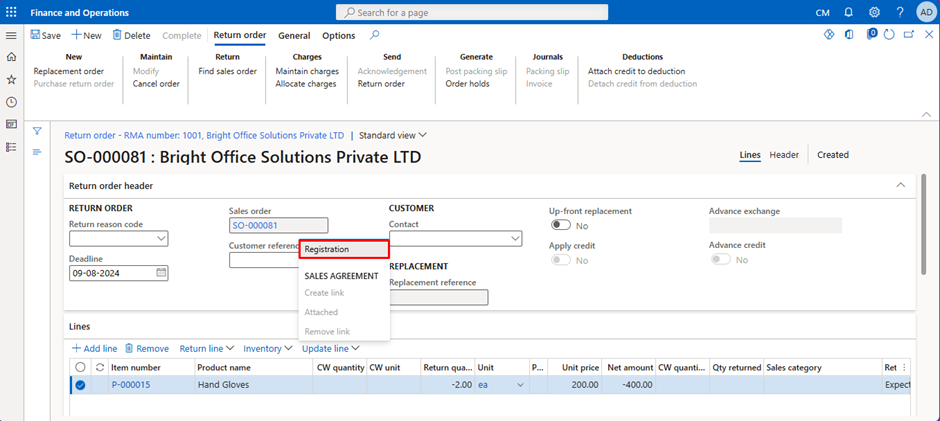Open Workspaces icon in sidebar
This screenshot has width=940, height=421.
(11, 124)
